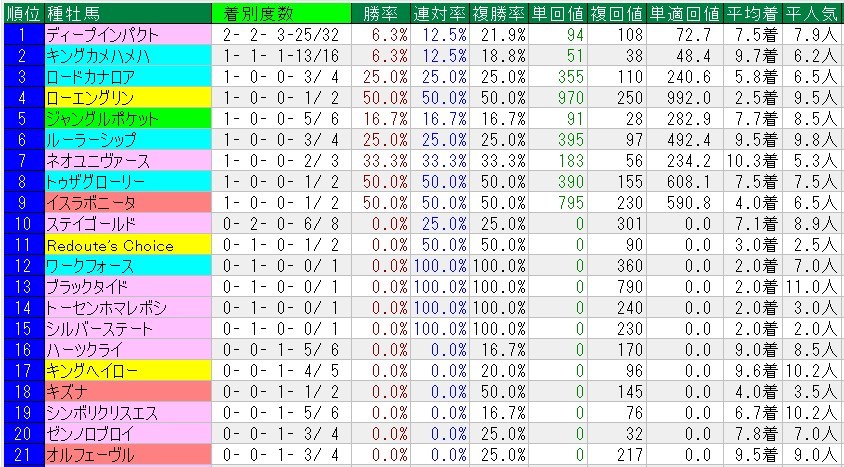Select sire シルバーステート
This screenshot has width=844, height=467.
tap(128, 329)
